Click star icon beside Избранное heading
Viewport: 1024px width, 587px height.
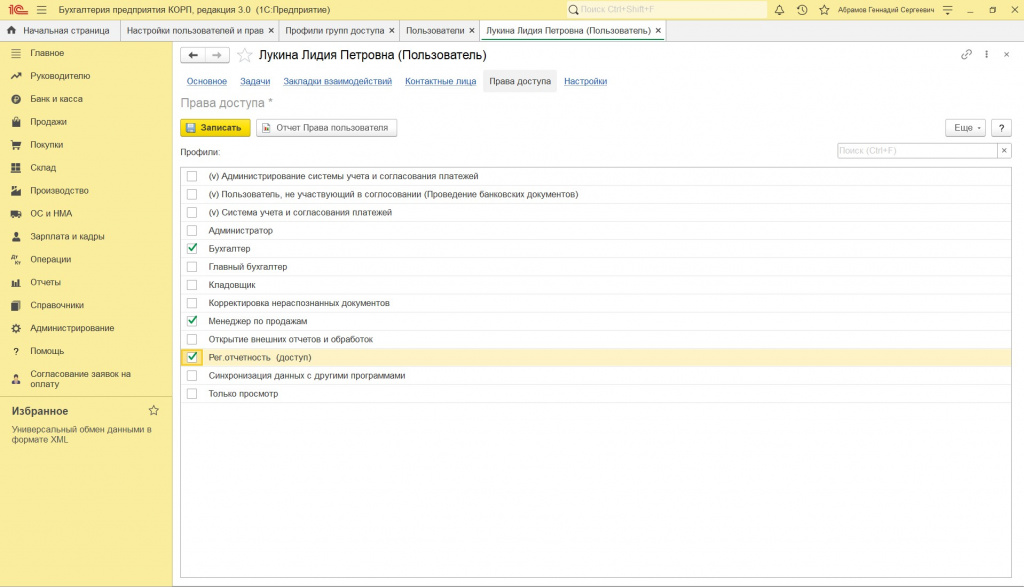click(153, 411)
